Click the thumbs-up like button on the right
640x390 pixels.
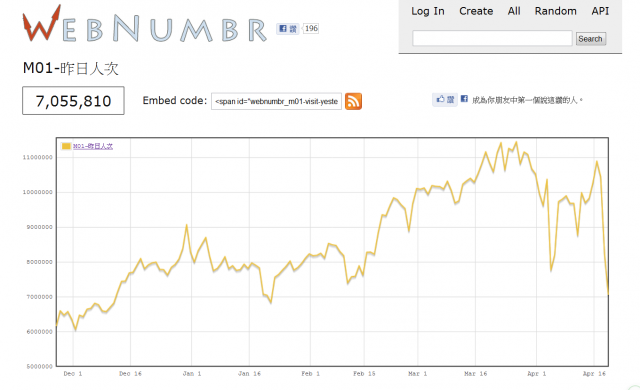click(x=445, y=99)
